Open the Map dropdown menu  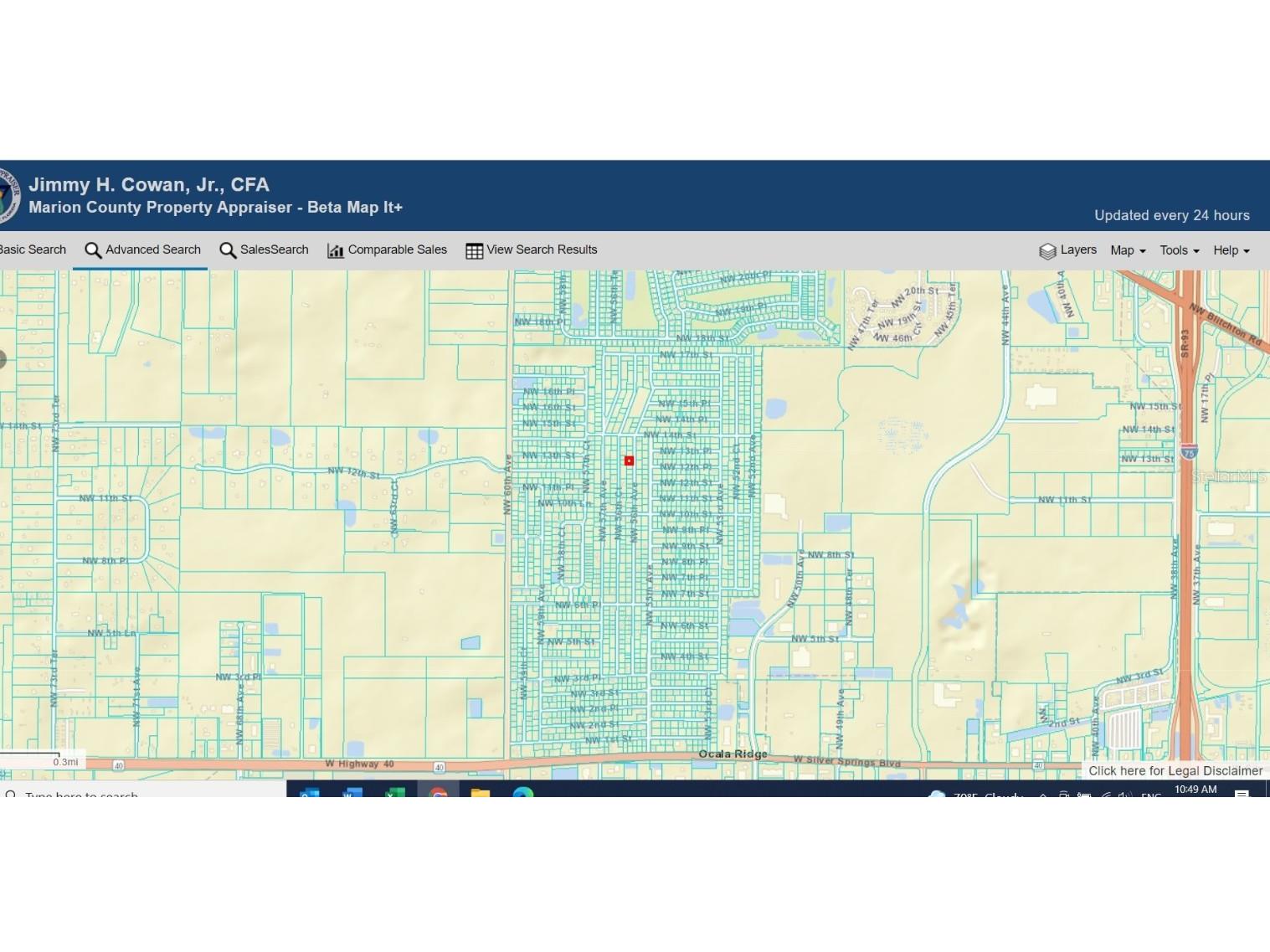[1127, 250]
